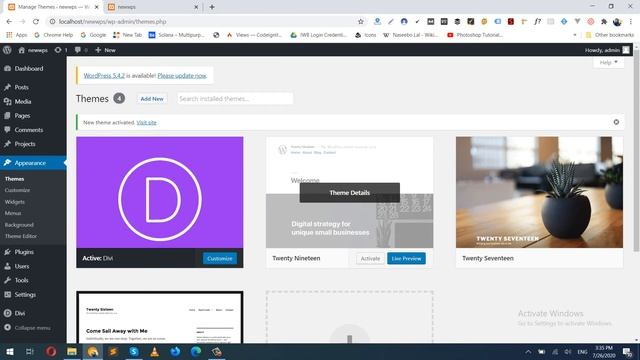Open the Plugins menu
The height and width of the screenshot is (360, 640).
tap(24, 252)
